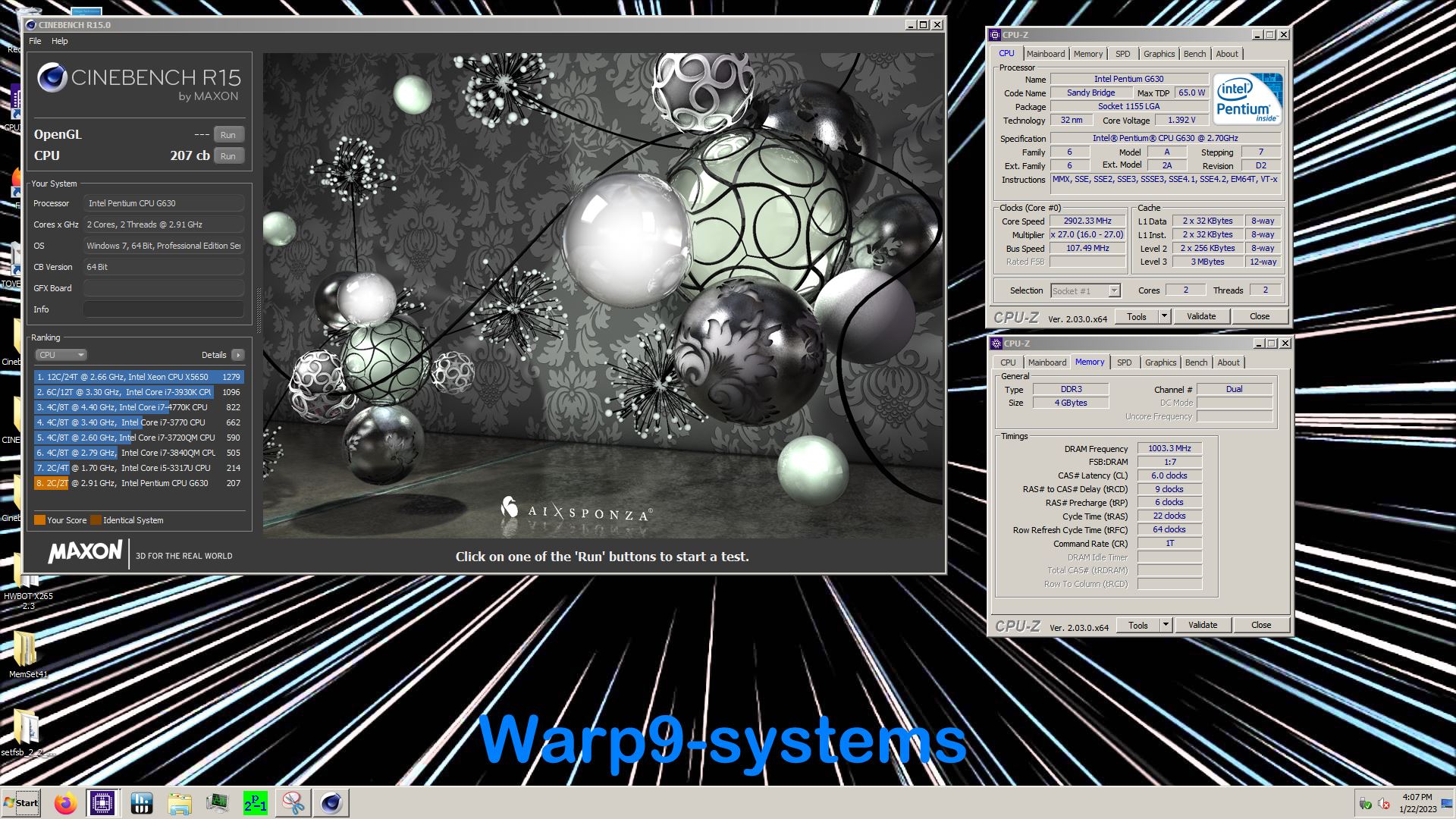Image resolution: width=1456 pixels, height=819 pixels.
Task: Click the Cinebench R15 title bar icon
Action: (31, 25)
